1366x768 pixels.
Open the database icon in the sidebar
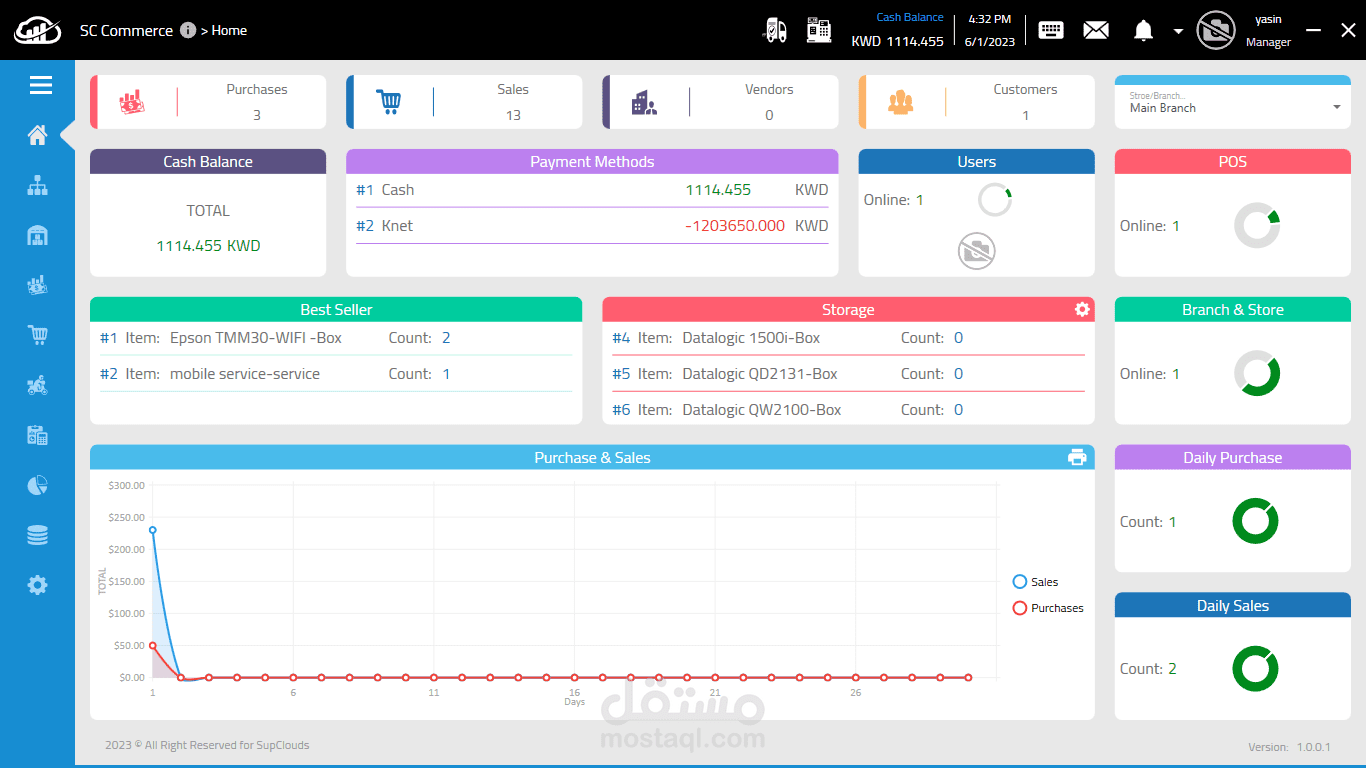tap(37, 535)
